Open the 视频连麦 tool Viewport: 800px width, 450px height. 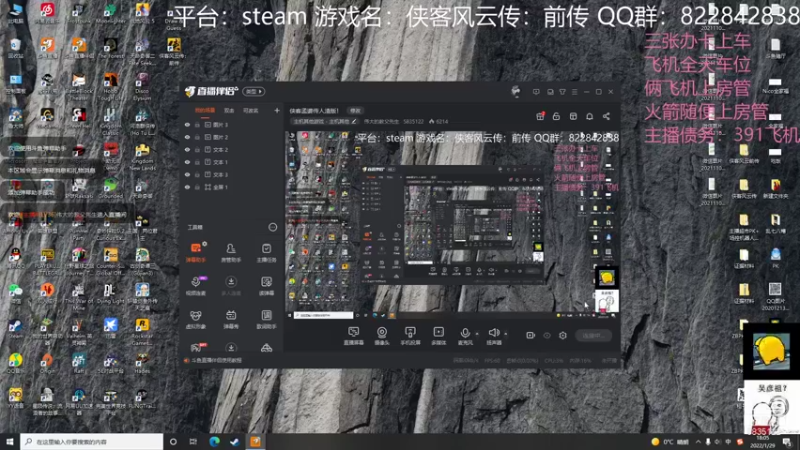[x=196, y=286]
